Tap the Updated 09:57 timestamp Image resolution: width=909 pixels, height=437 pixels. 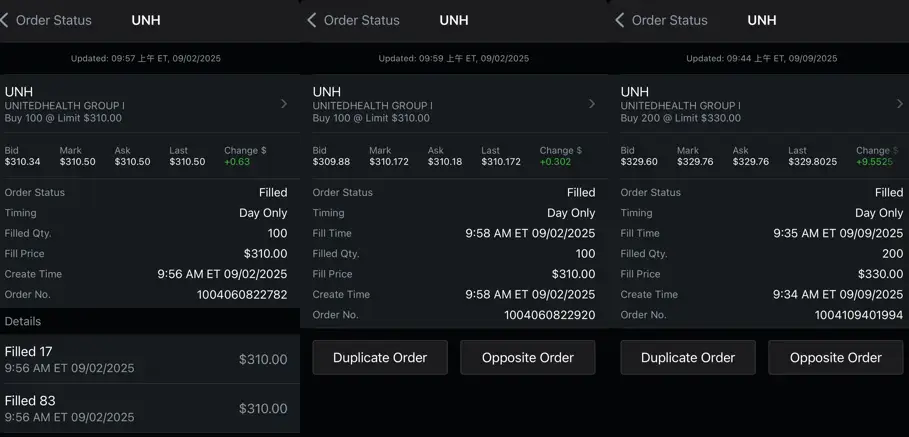146,59
